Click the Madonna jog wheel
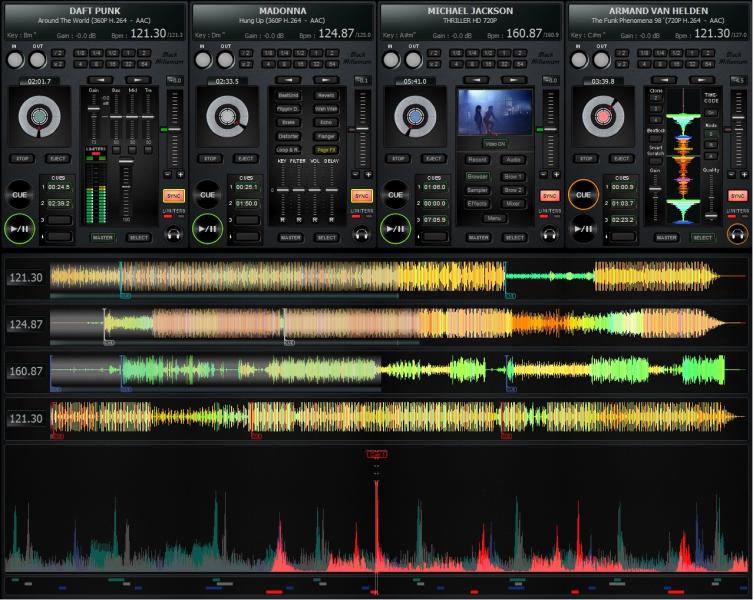753x600 pixels. [x=227, y=116]
